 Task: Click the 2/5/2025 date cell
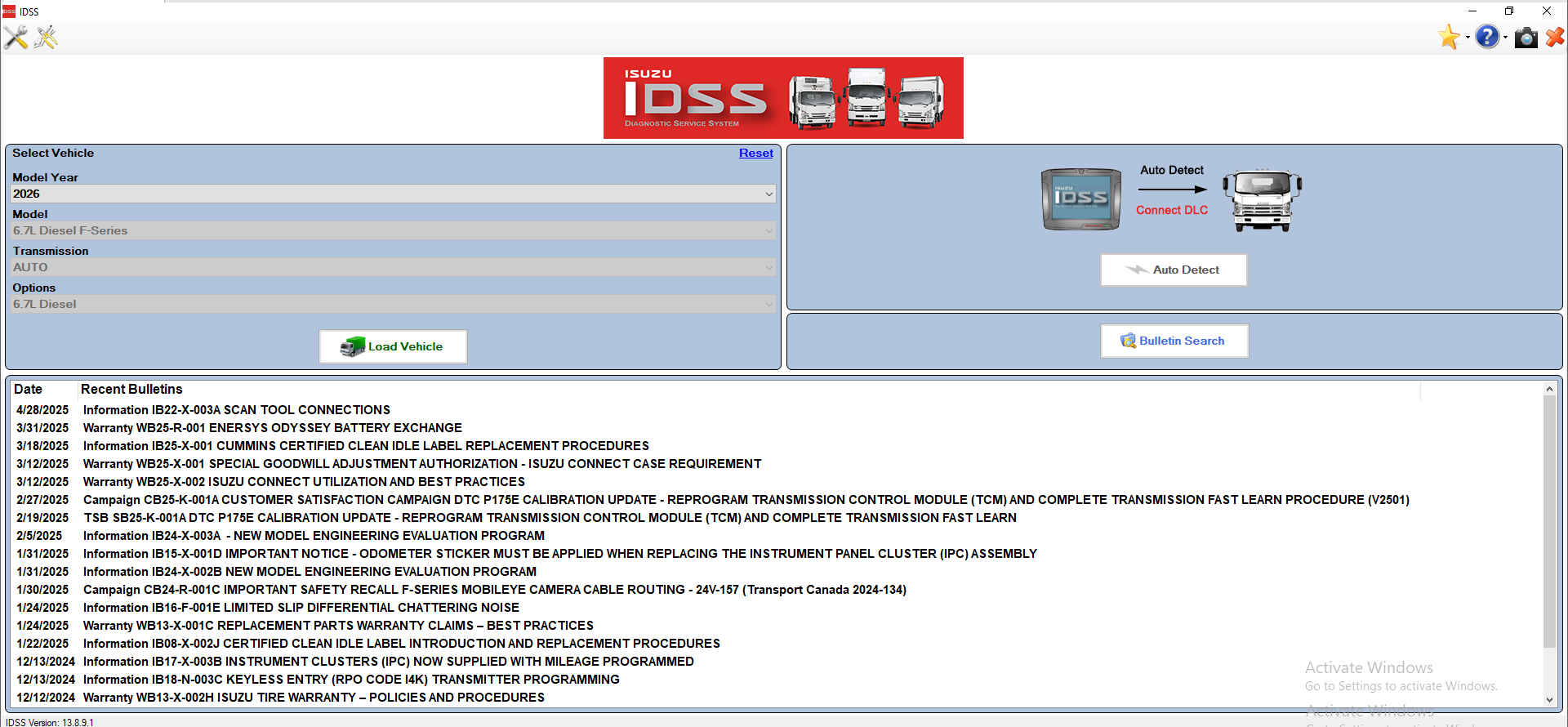coord(39,536)
